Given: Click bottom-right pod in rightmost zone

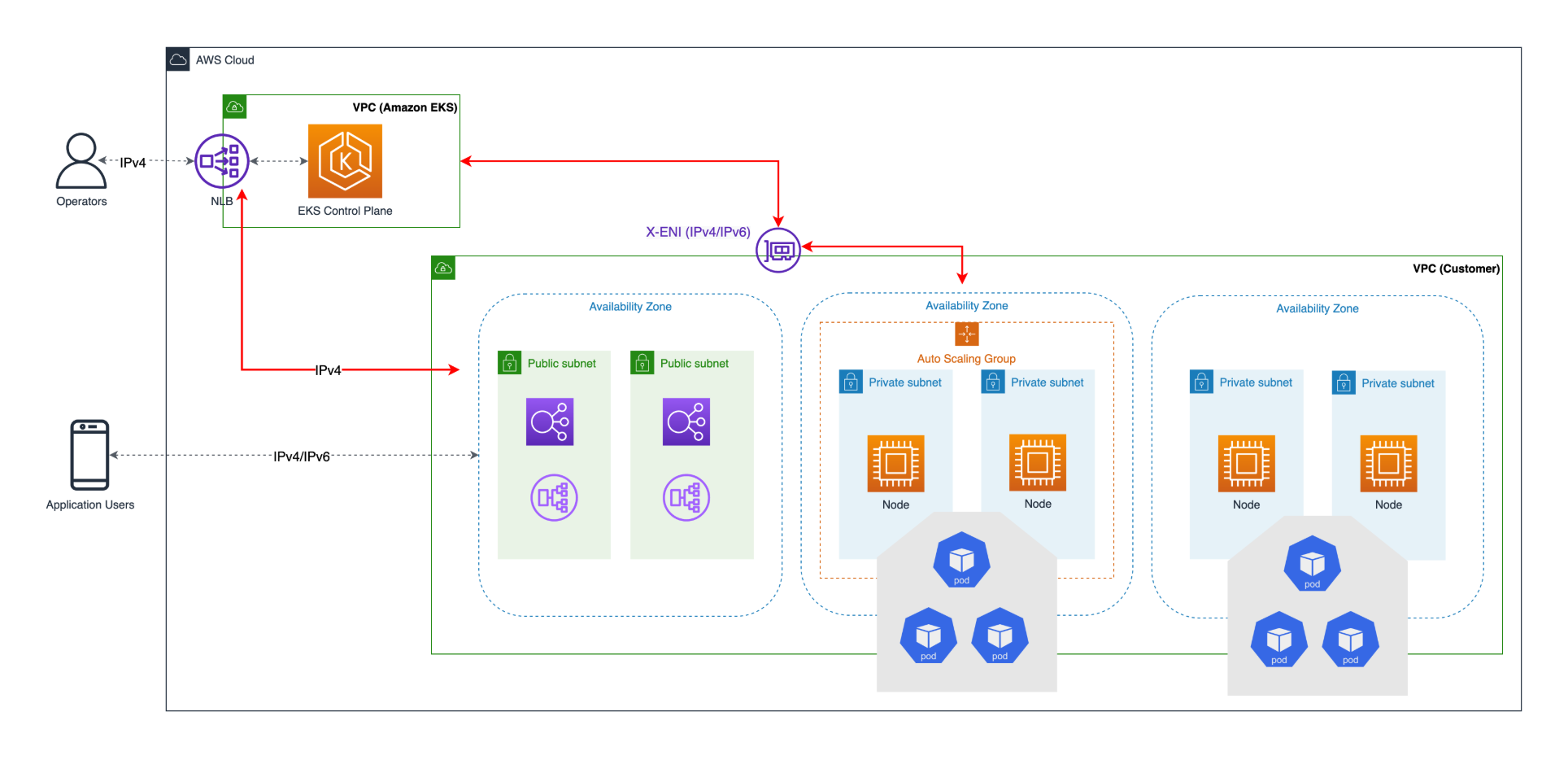Looking at the screenshot, I should (x=1350, y=639).
